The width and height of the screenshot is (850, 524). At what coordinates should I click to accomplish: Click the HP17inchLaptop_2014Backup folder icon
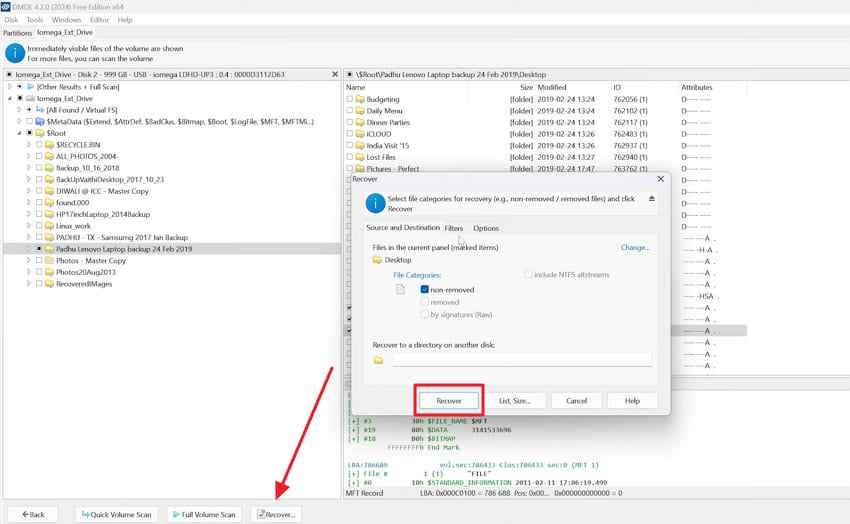tap(49, 214)
